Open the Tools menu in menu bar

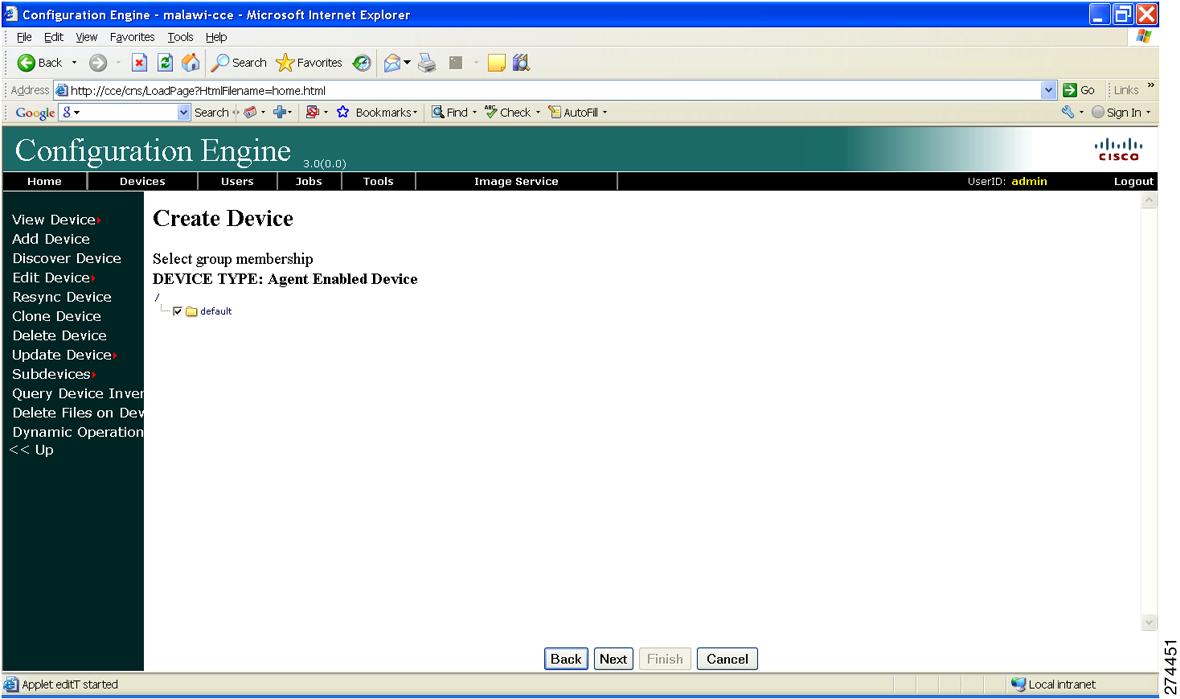click(x=180, y=37)
